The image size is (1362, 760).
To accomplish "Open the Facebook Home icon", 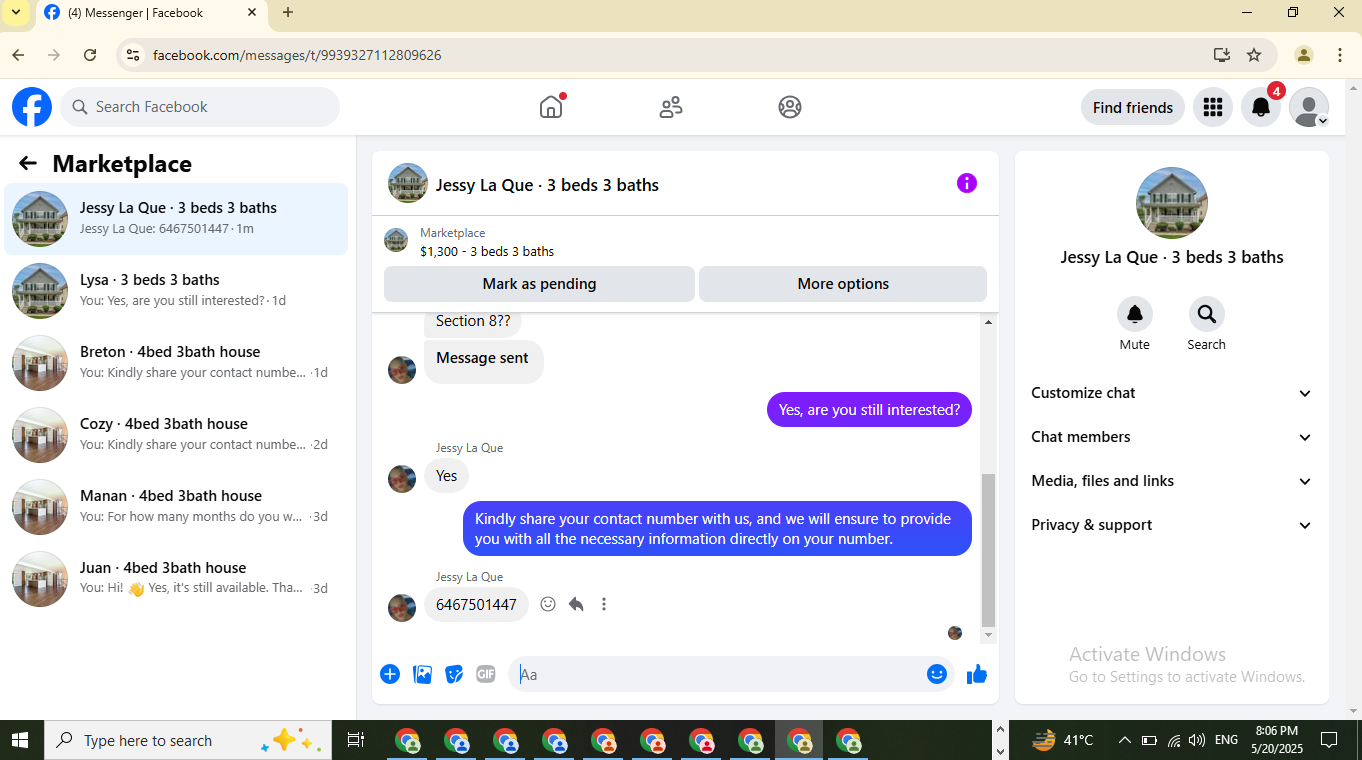I will [x=551, y=107].
